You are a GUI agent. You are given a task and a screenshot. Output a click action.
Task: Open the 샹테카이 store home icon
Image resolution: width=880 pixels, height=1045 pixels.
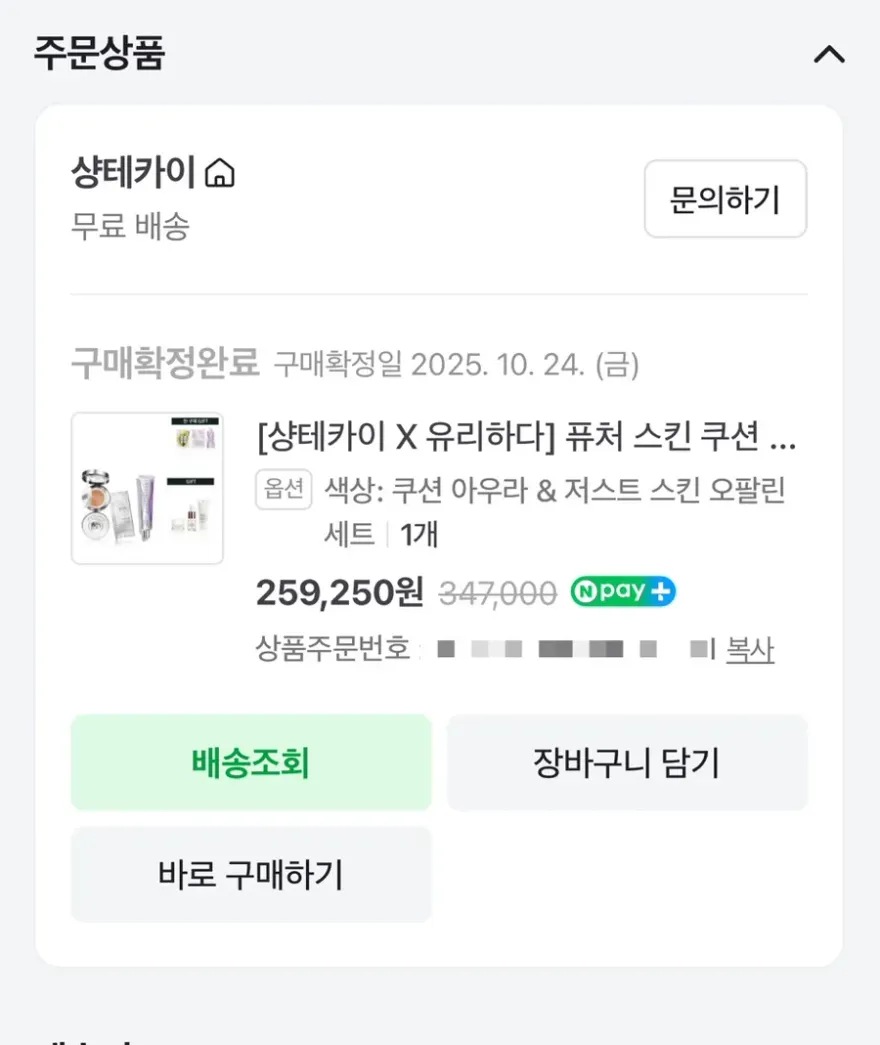pos(220,173)
